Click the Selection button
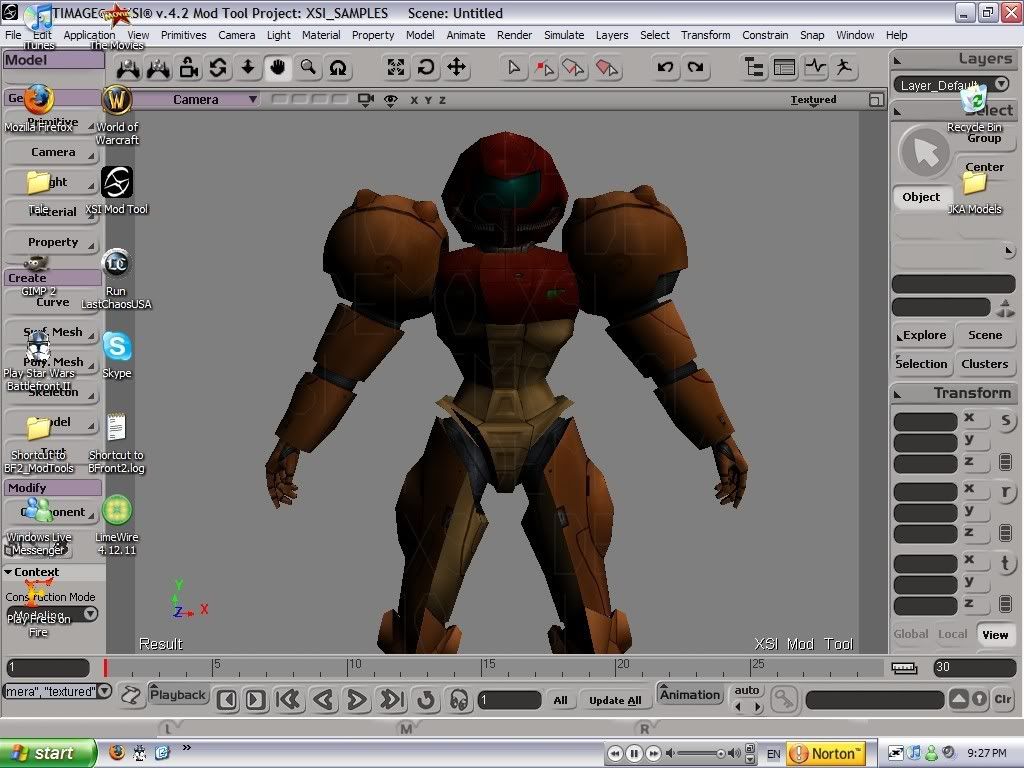This screenshot has height=768, width=1024. [921, 364]
